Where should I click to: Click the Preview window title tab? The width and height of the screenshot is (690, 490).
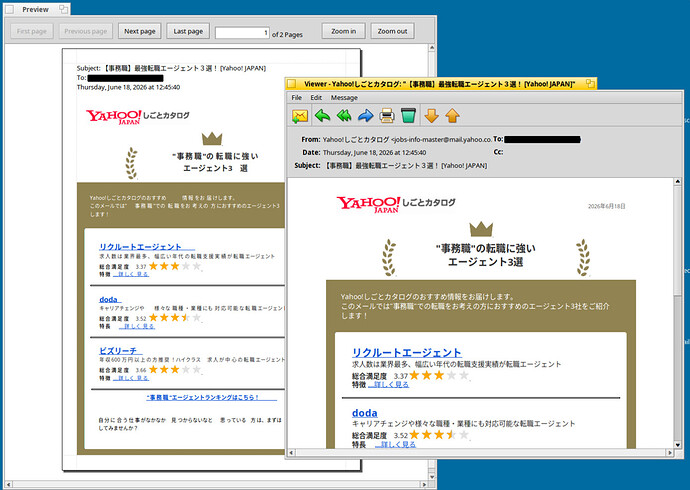[x=36, y=9]
